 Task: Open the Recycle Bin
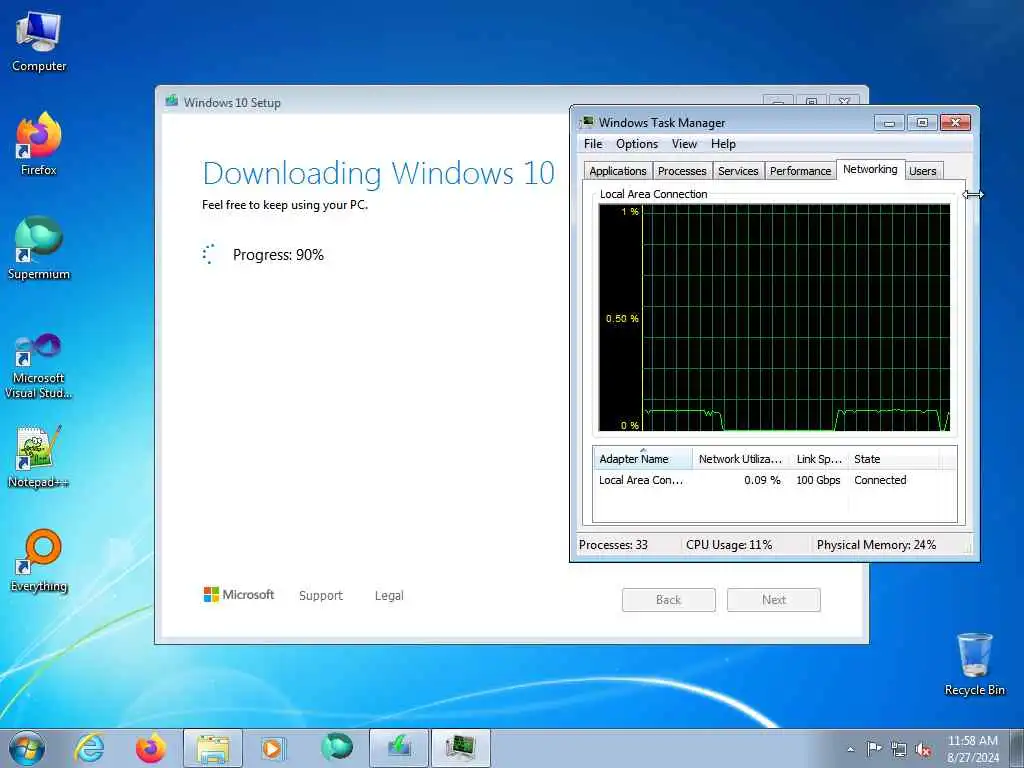974,664
